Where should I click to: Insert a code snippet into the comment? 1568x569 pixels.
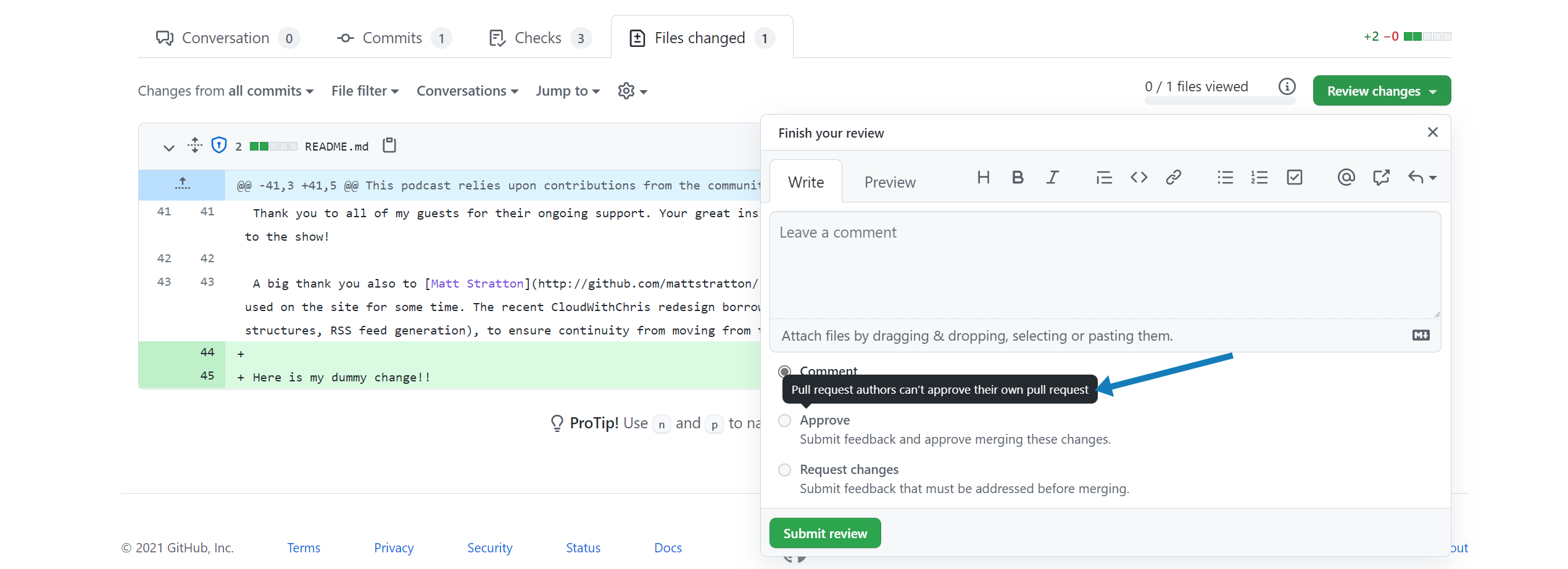(1139, 178)
